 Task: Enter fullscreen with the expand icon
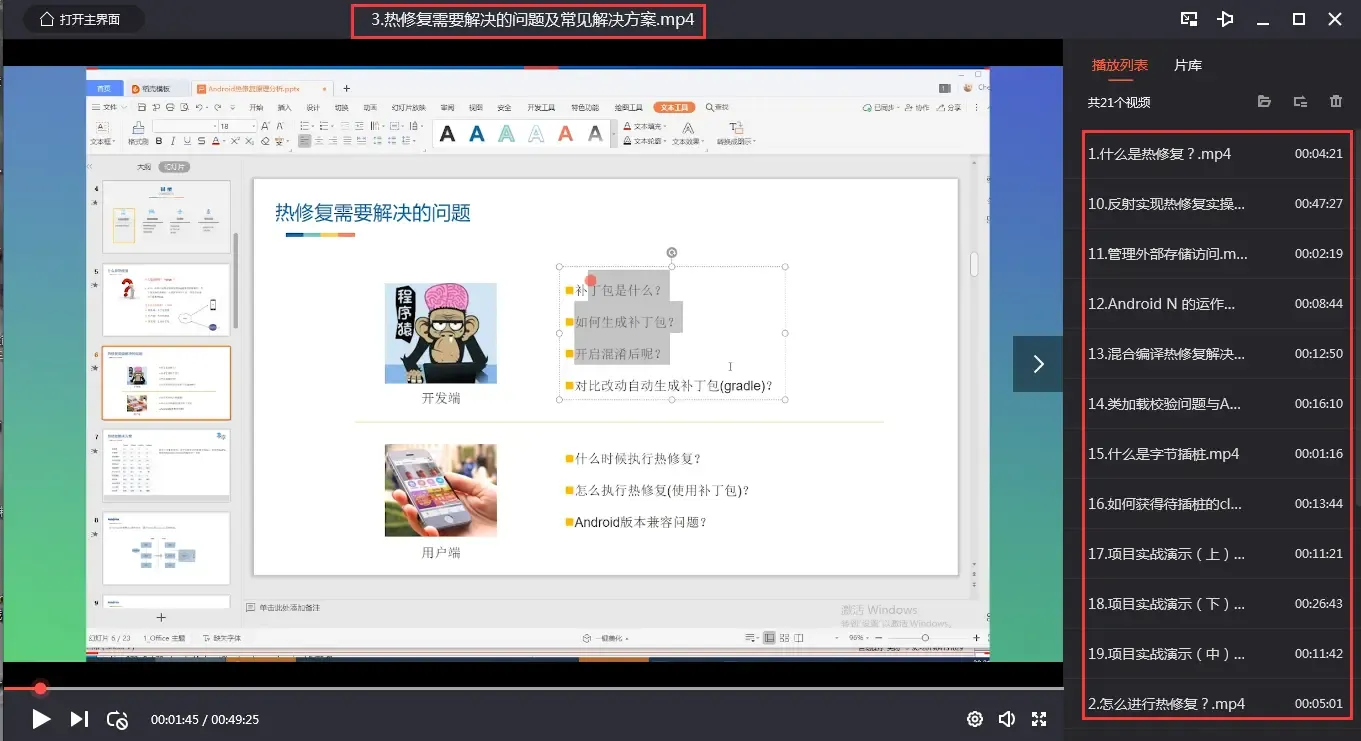1039,719
